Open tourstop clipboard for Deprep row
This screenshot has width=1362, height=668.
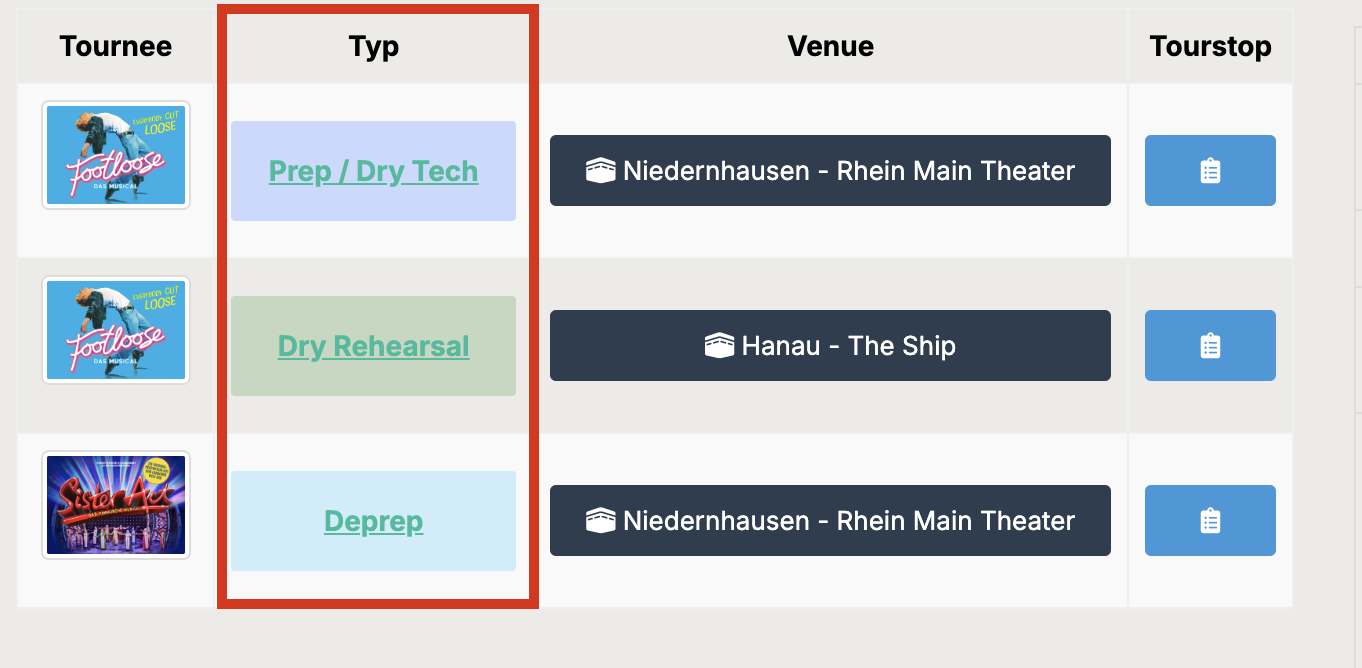tap(1210, 521)
